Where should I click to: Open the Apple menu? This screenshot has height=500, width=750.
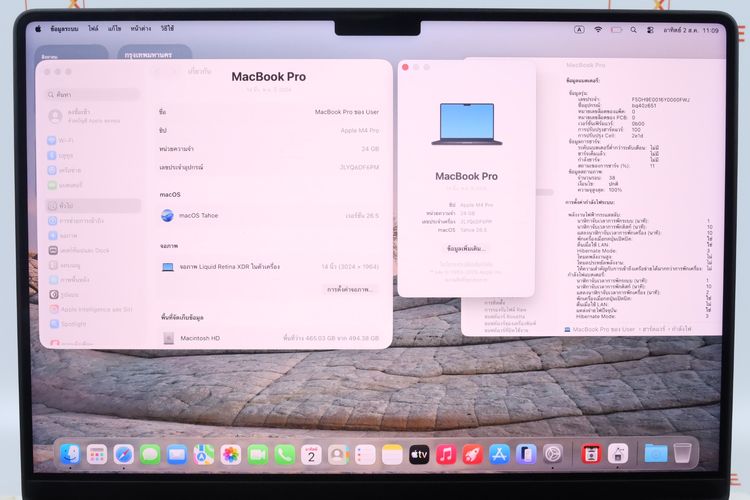pos(38,29)
